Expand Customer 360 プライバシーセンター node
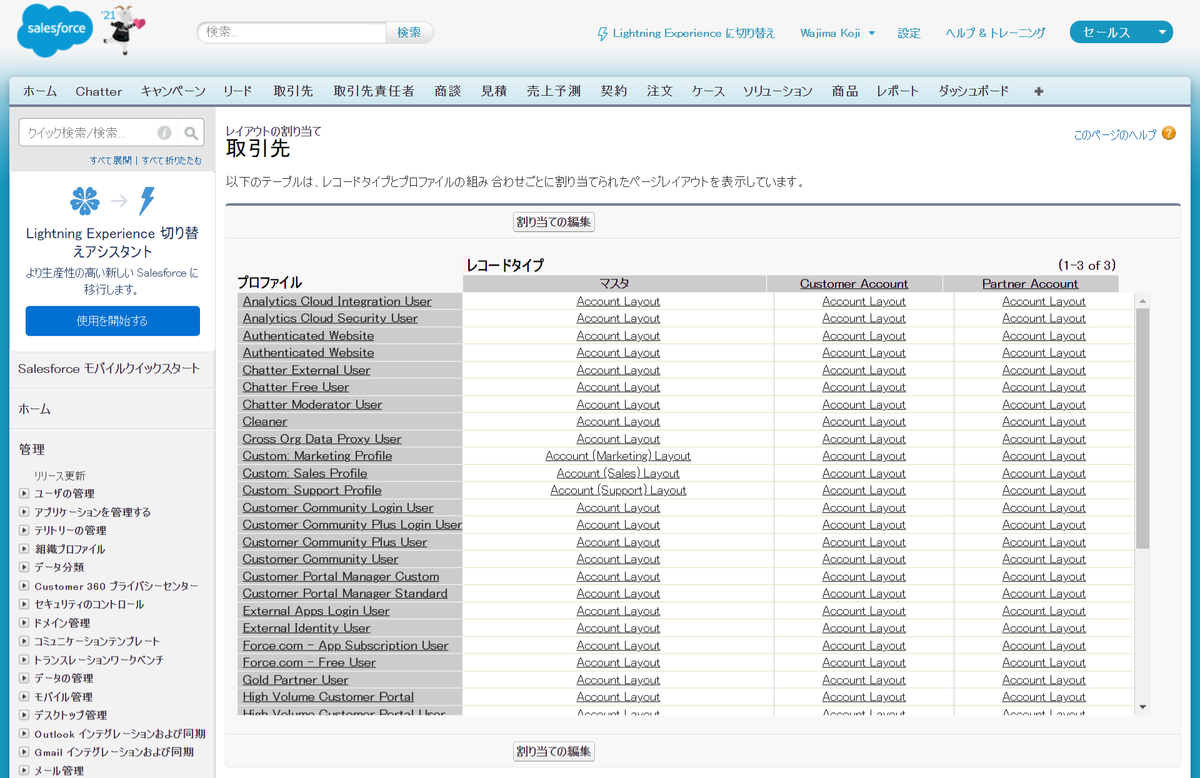 (24, 586)
